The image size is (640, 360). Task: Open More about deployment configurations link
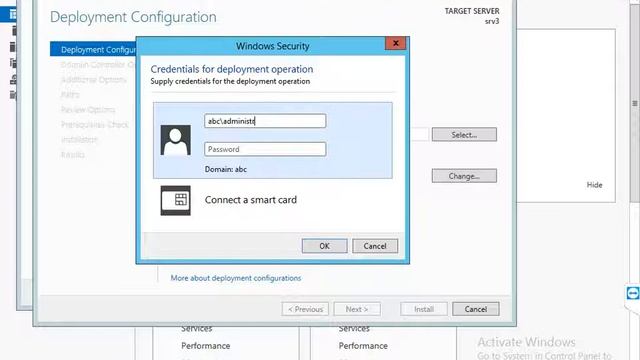236,278
